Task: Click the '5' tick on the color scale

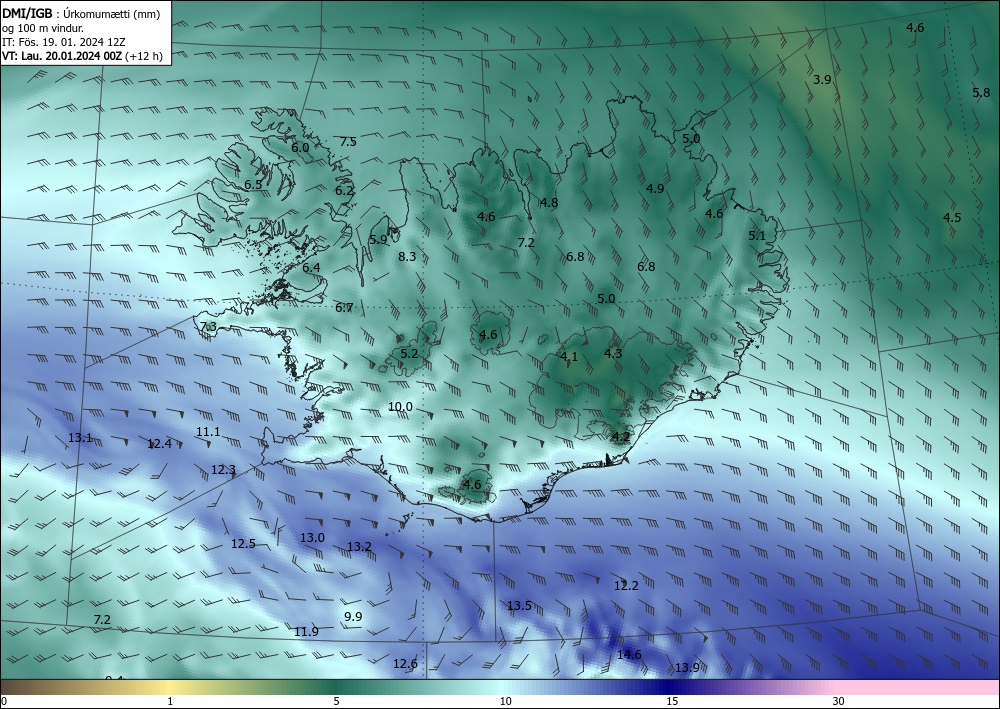Action: pyautogui.click(x=336, y=702)
